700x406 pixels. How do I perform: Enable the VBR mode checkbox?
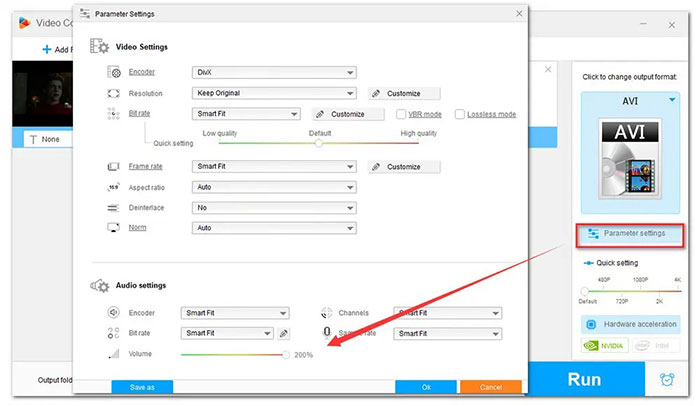click(401, 114)
